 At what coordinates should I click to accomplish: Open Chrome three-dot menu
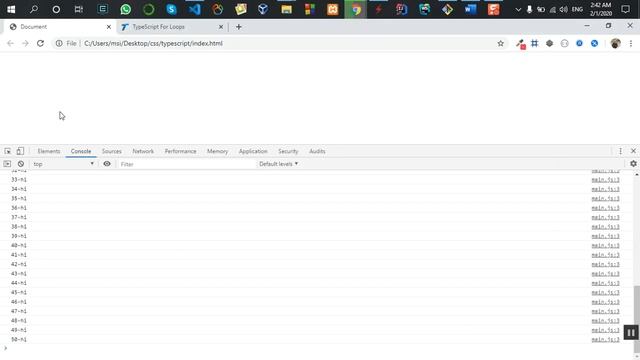631,43
